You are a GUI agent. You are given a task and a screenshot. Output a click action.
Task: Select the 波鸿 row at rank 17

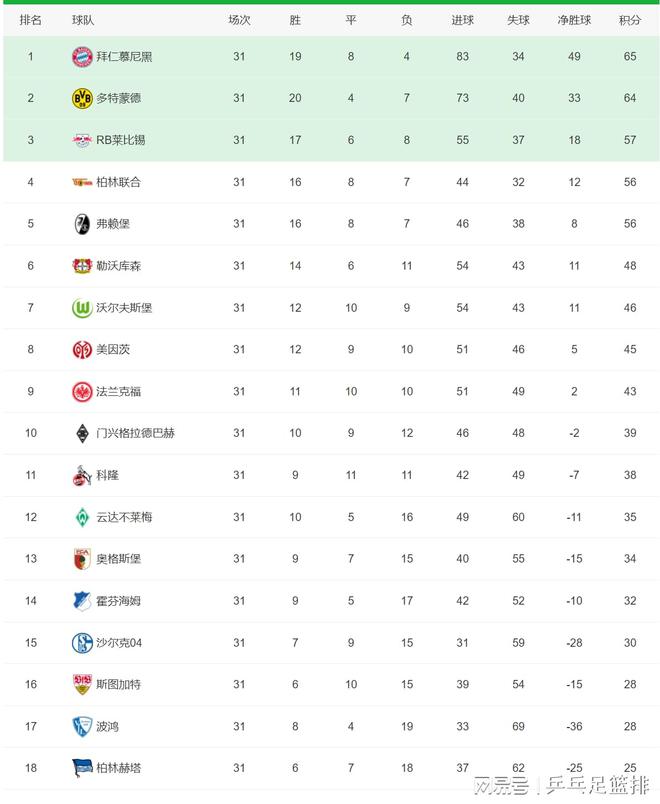tap(331, 726)
